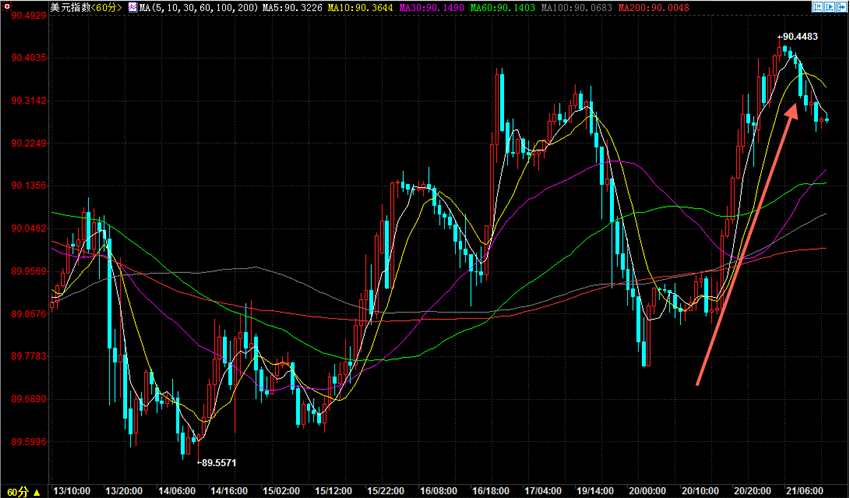This screenshot has width=850, height=498.
Task: Click the first blue icon button at top-right
Action: (x=817, y=7)
